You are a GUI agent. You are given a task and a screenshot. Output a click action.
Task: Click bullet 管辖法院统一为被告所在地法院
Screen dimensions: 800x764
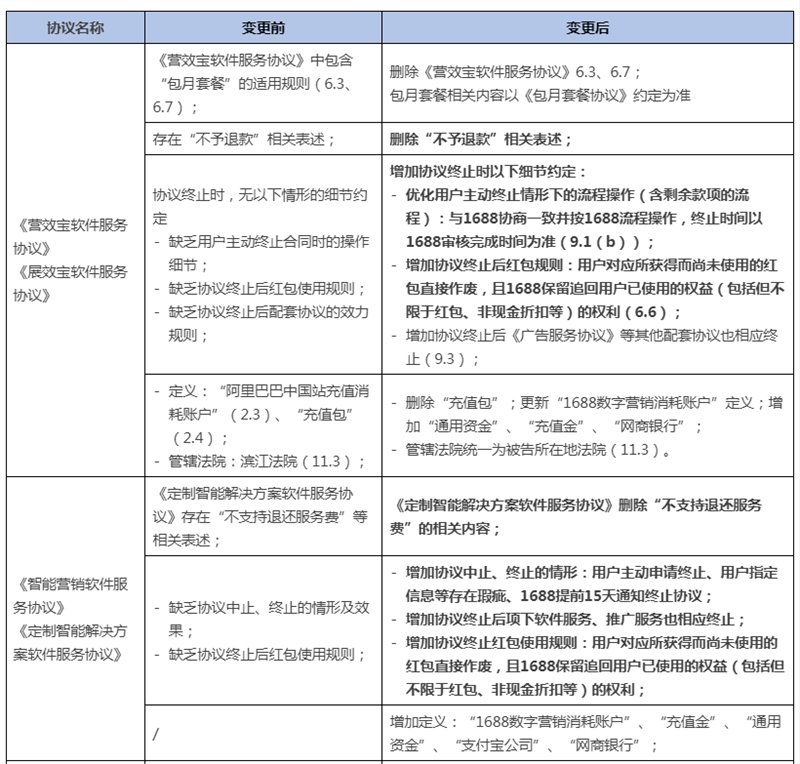[x=531, y=450]
